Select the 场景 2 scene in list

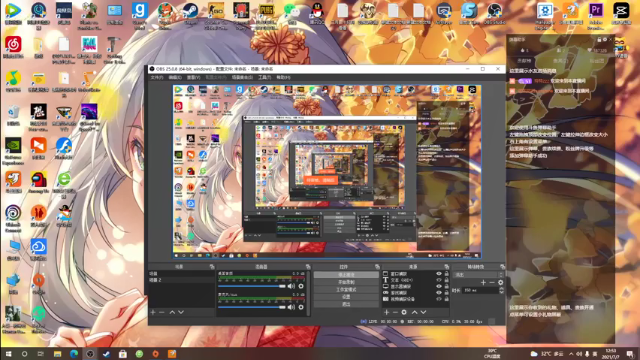click(181, 280)
